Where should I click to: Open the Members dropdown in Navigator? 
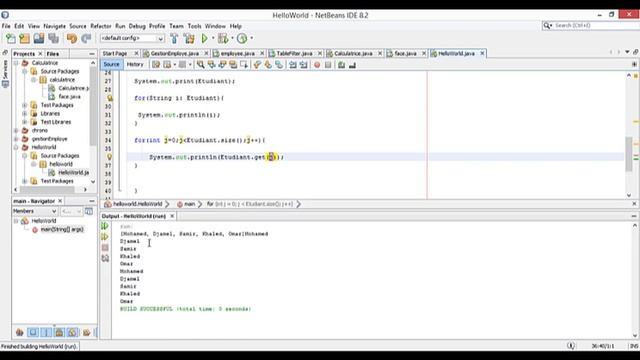[x=35, y=211]
